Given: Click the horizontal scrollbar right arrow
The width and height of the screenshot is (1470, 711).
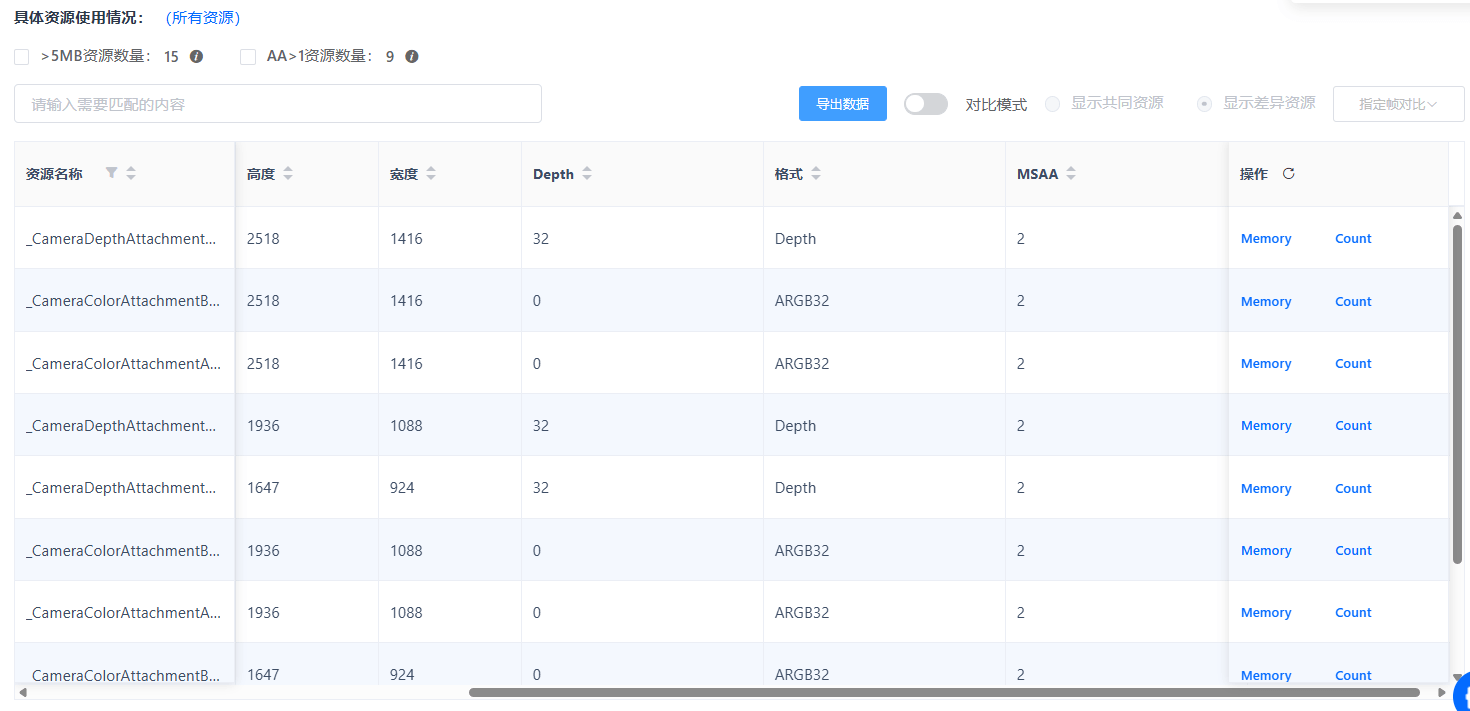Looking at the screenshot, I should [1441, 692].
